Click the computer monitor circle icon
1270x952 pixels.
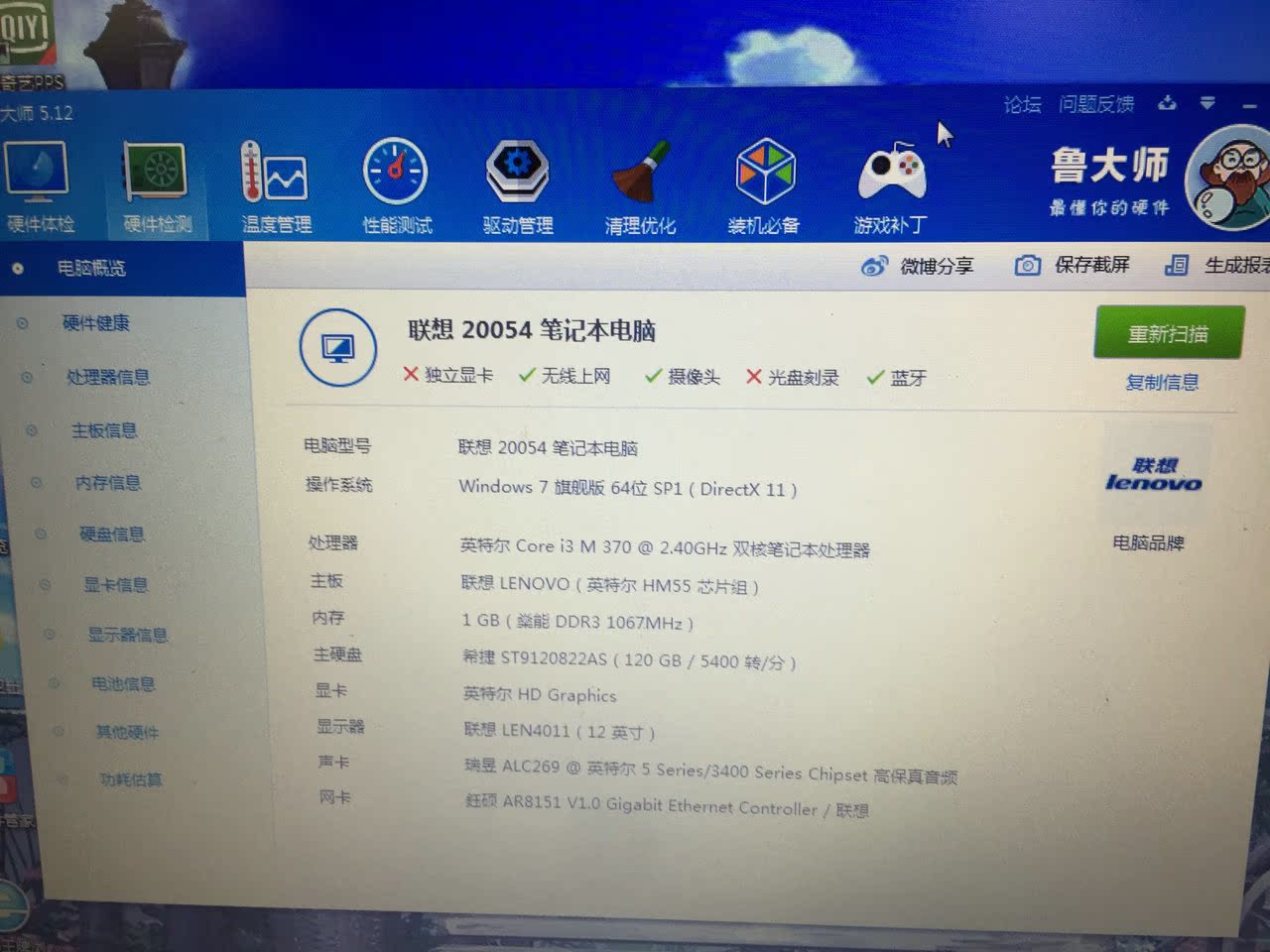[x=338, y=348]
